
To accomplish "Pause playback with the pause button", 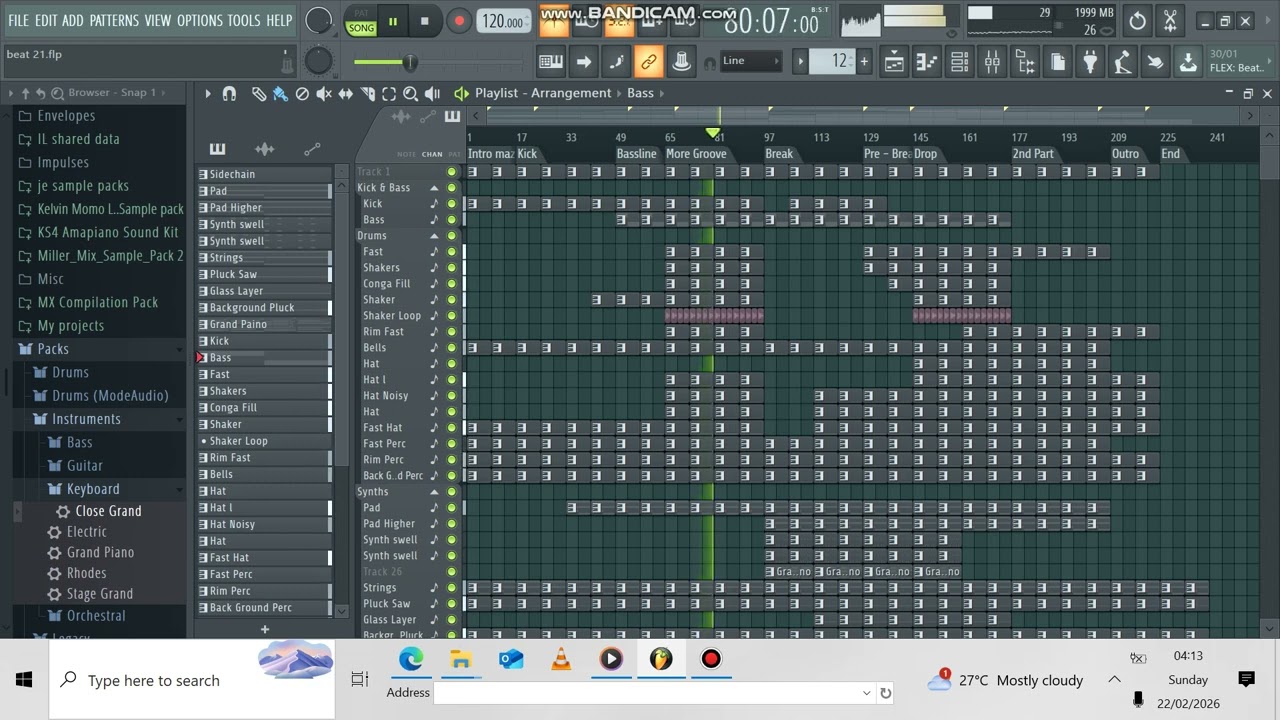I will coord(393,21).
